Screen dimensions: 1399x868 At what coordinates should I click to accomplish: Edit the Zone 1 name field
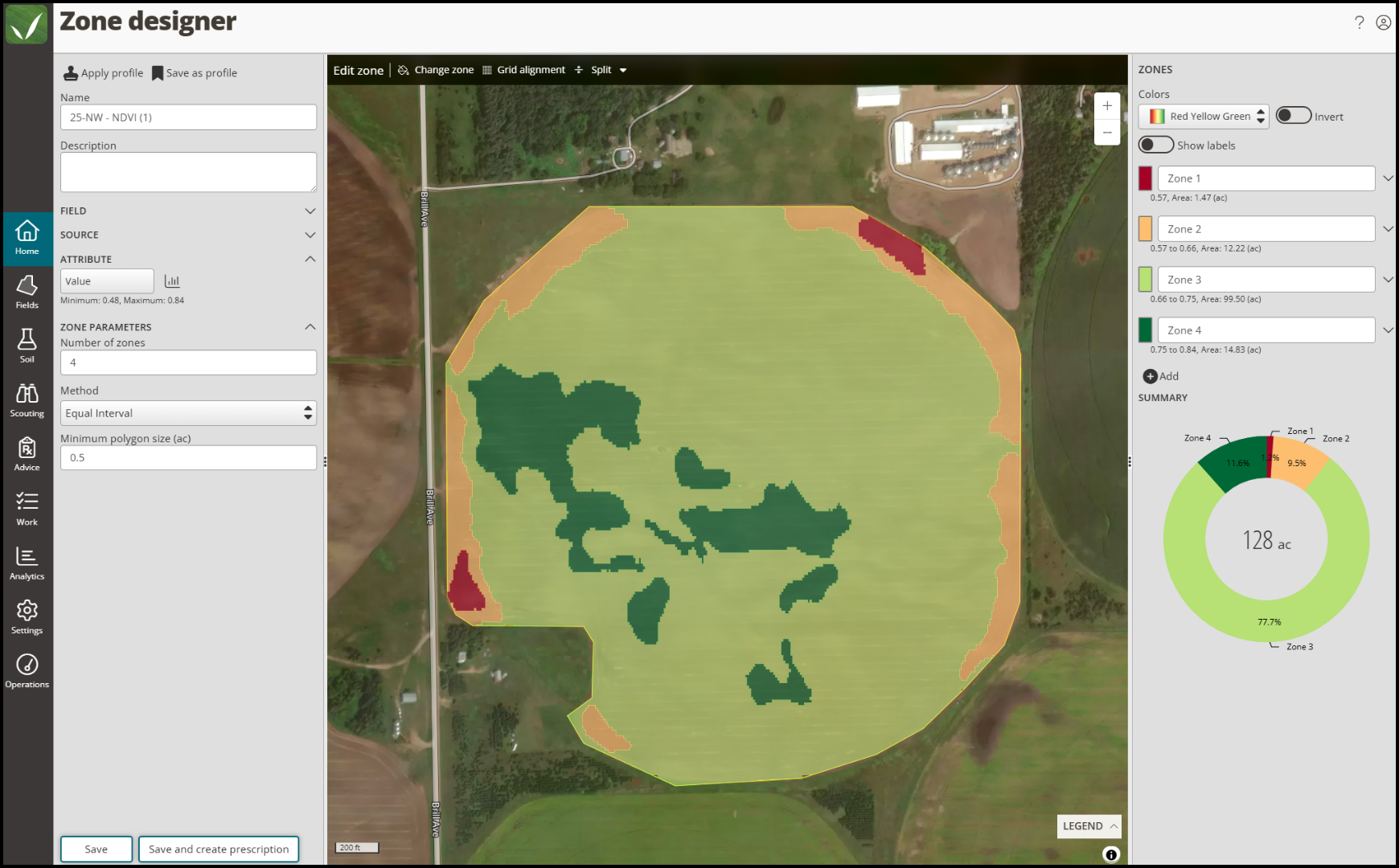pyautogui.click(x=1266, y=178)
